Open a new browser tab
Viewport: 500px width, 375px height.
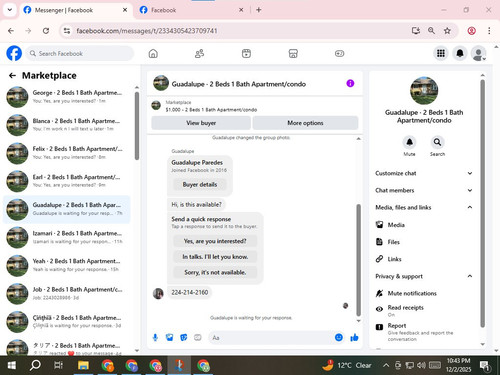click(259, 10)
